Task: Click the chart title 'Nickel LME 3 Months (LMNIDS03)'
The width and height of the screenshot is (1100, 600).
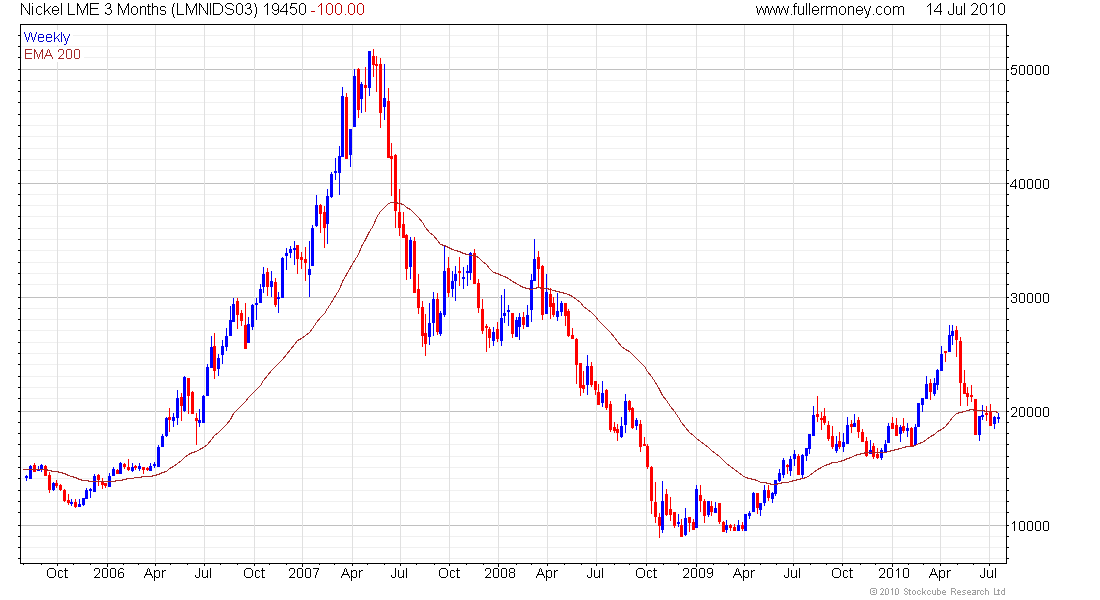Action: 139,10
